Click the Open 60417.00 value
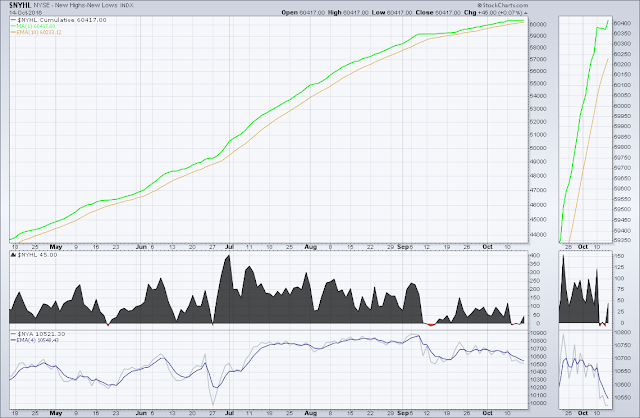 [304, 13]
